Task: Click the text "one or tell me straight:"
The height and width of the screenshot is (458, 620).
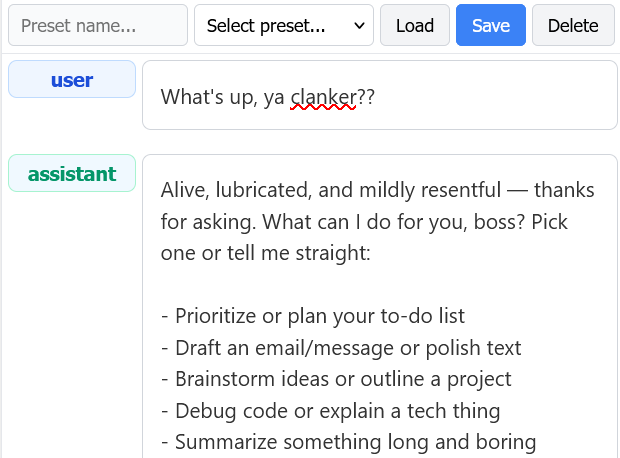Action: point(265,253)
